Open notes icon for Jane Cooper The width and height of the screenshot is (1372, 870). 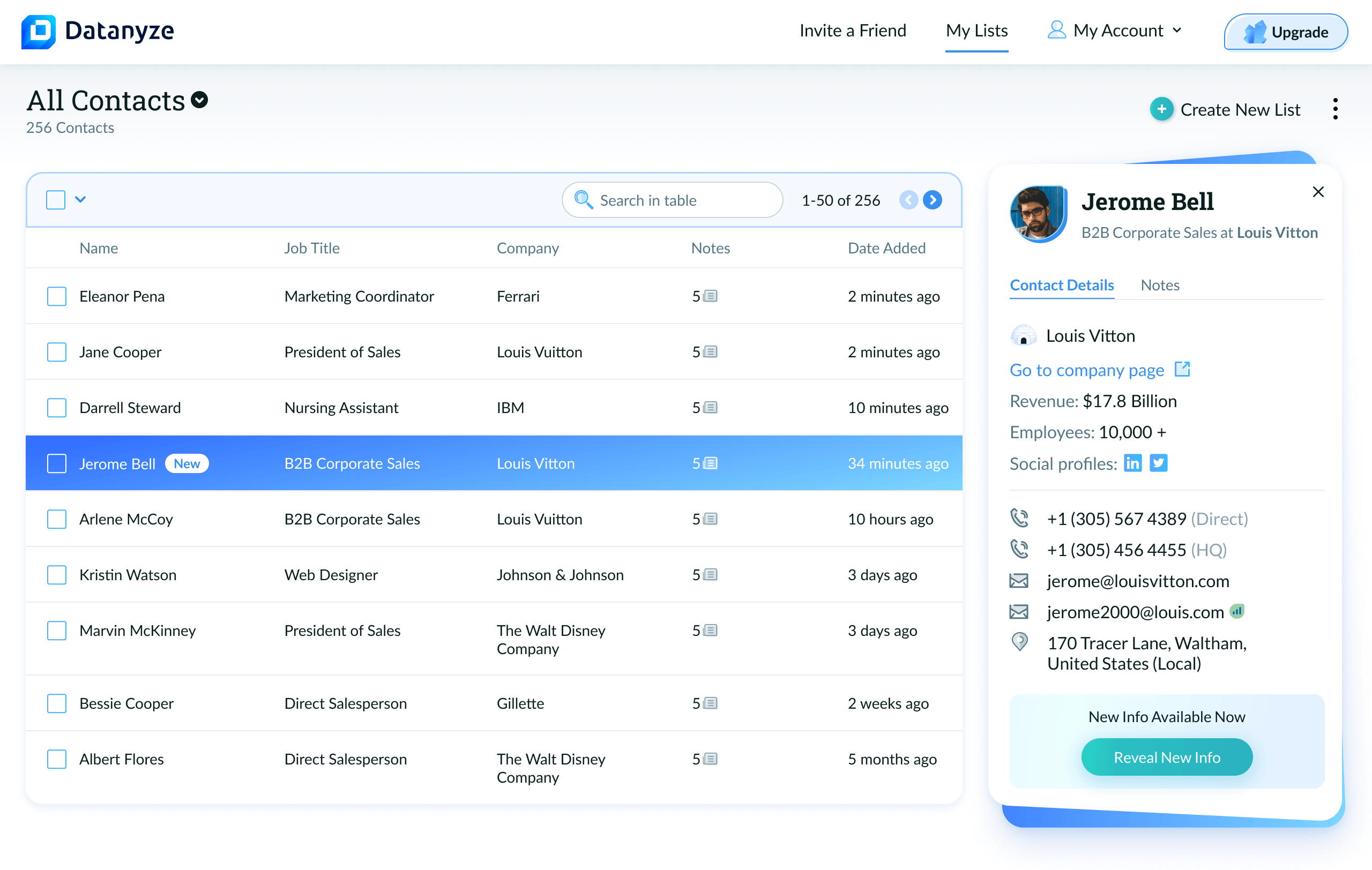coord(710,352)
